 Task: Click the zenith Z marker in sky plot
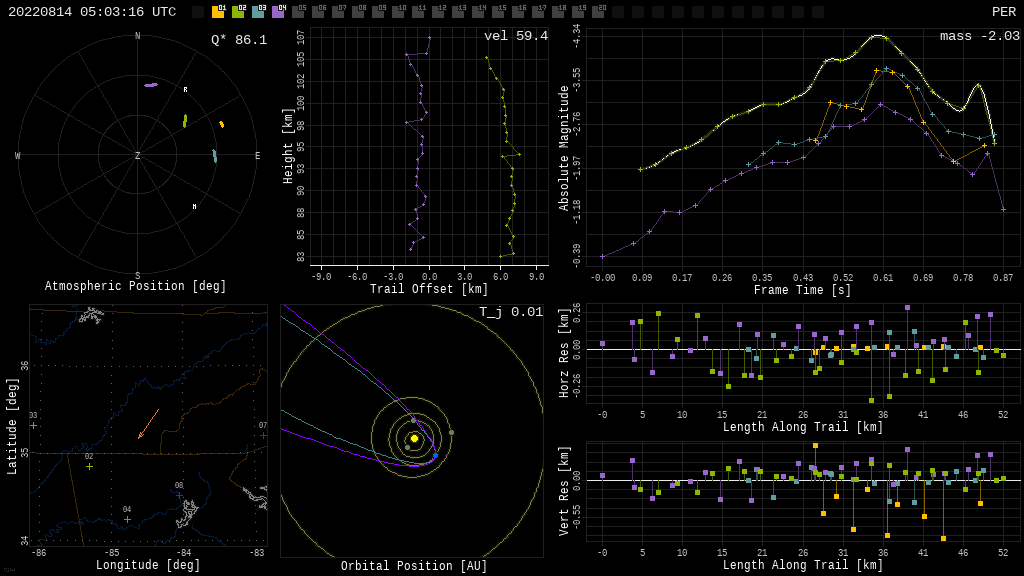pos(138,156)
